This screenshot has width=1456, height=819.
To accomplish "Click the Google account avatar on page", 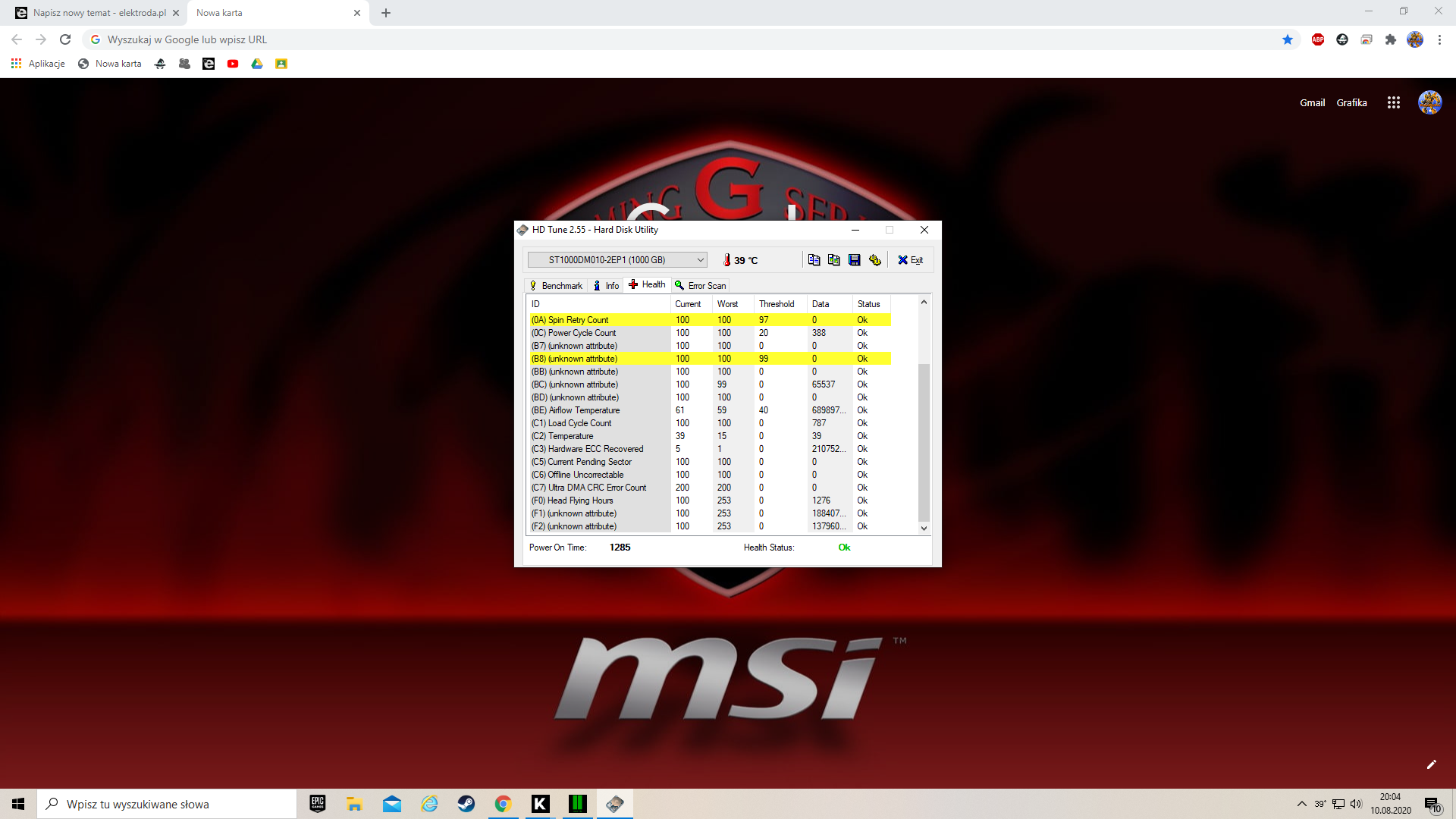I will (x=1430, y=102).
